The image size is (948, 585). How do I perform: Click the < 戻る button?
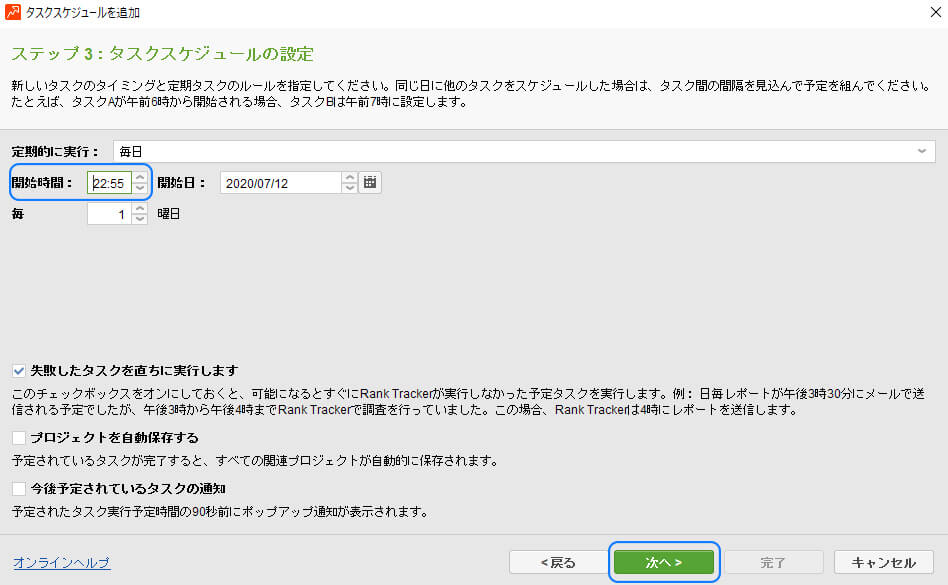pyautogui.click(x=558, y=563)
